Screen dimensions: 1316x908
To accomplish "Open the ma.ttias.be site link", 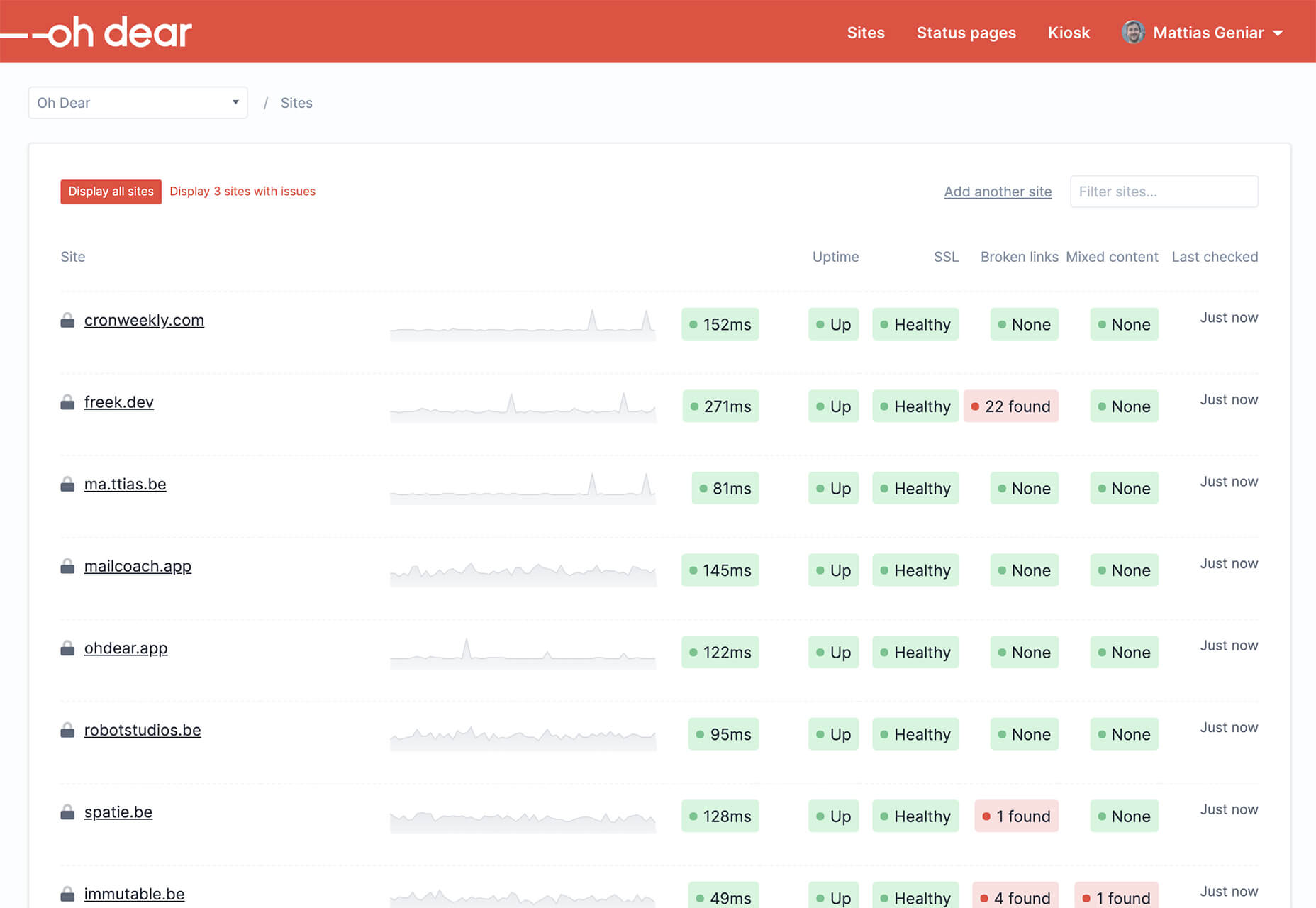I will (x=125, y=485).
